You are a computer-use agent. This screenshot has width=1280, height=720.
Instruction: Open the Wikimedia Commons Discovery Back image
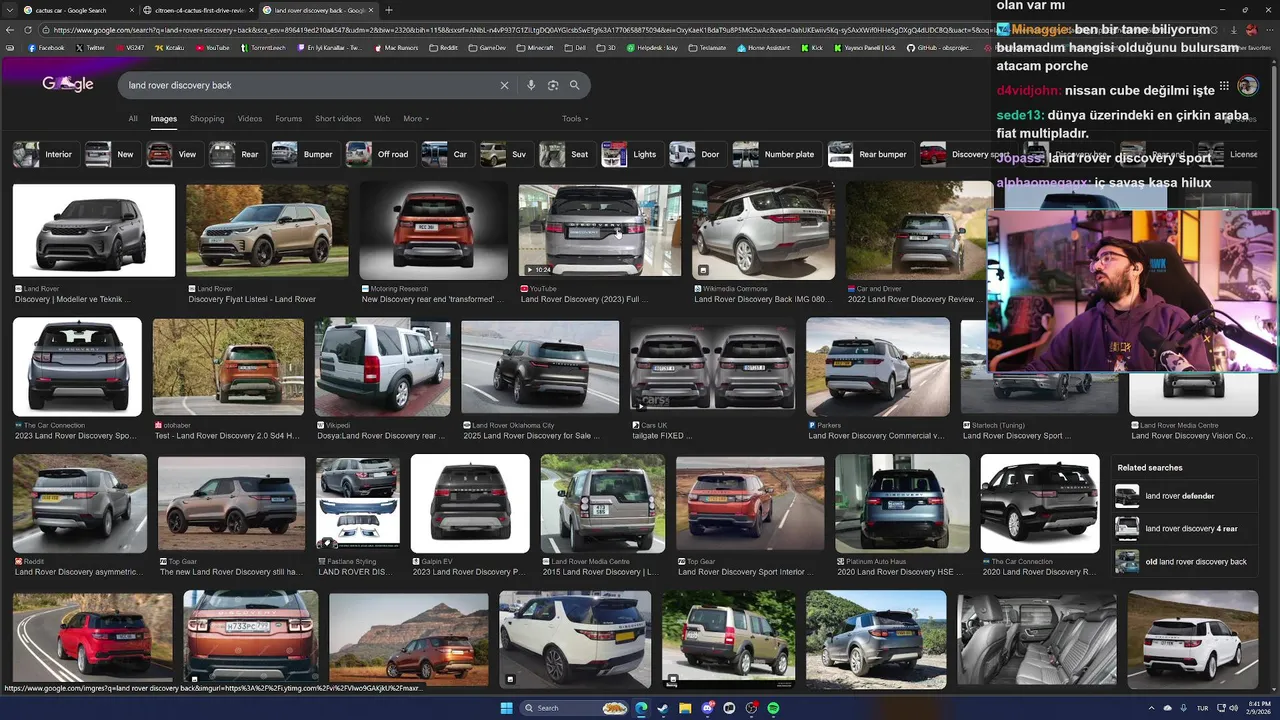coord(763,231)
